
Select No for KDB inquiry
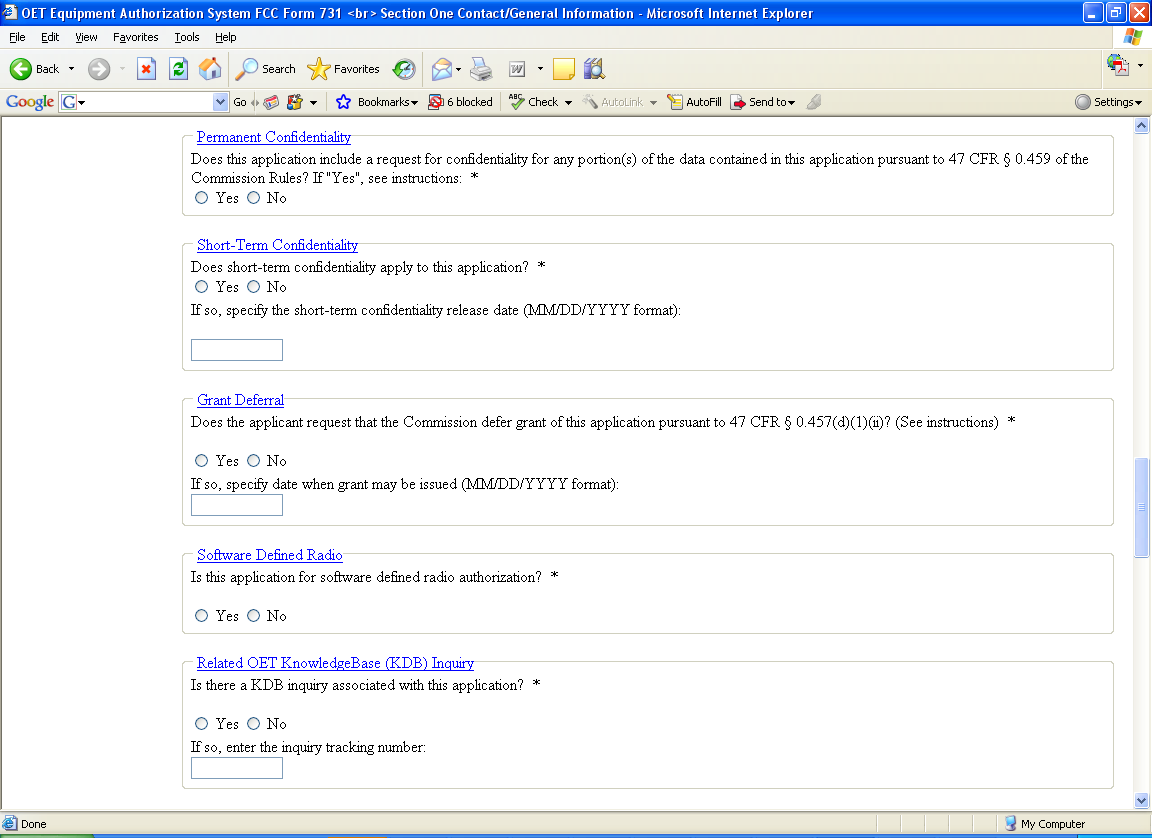[254, 724]
